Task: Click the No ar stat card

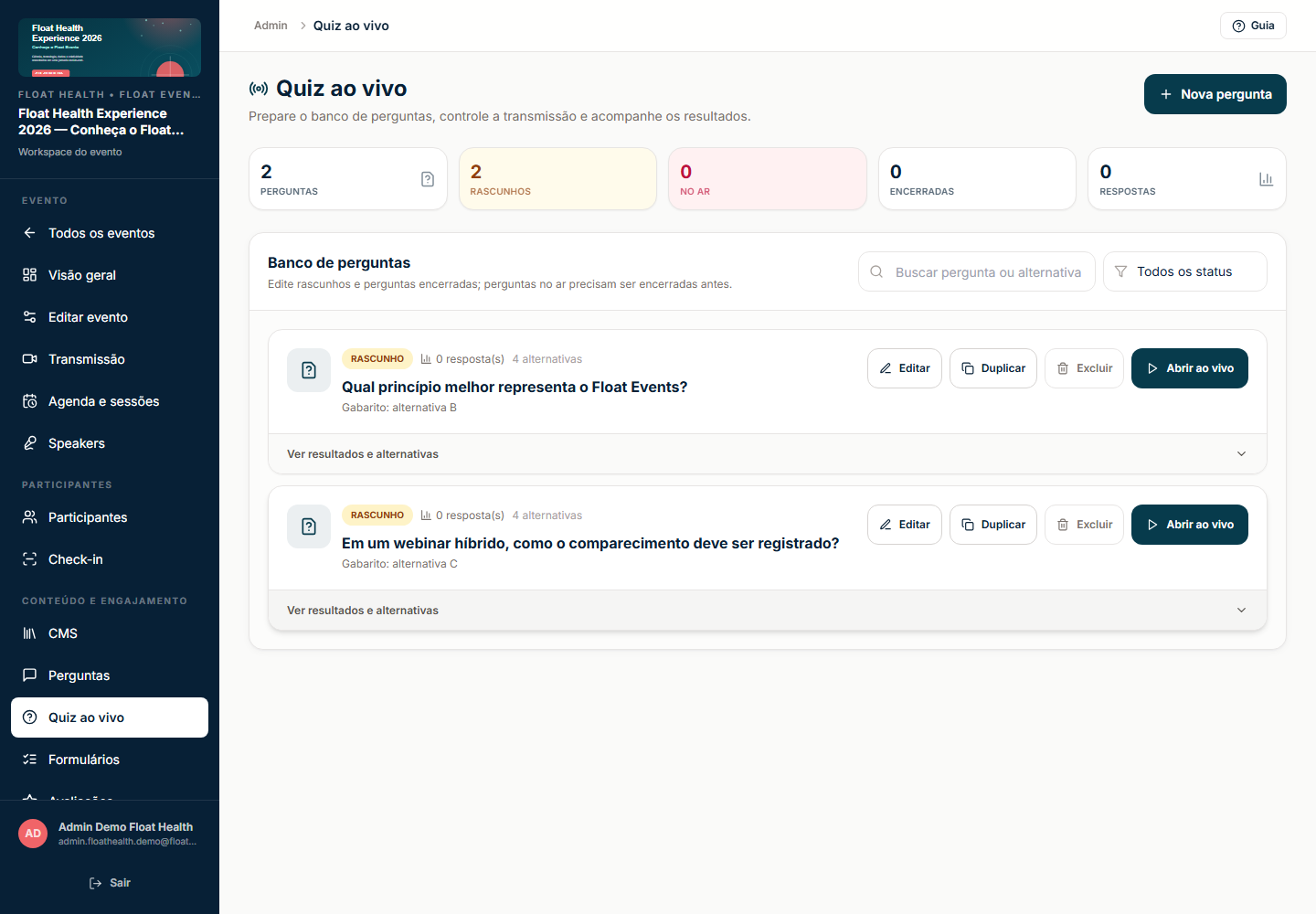Action: 768,179
